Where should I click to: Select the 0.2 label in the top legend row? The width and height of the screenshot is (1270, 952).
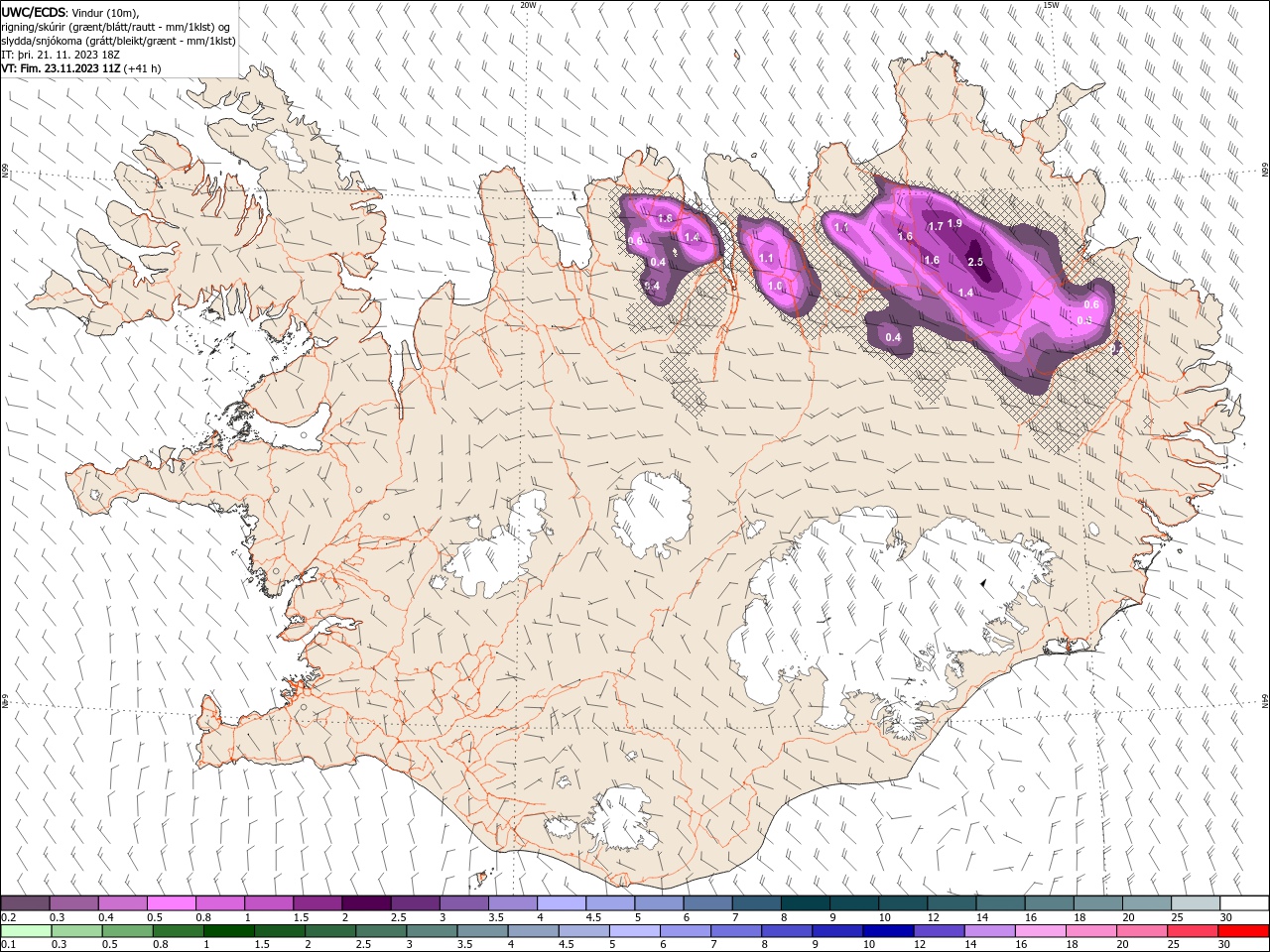(9, 917)
